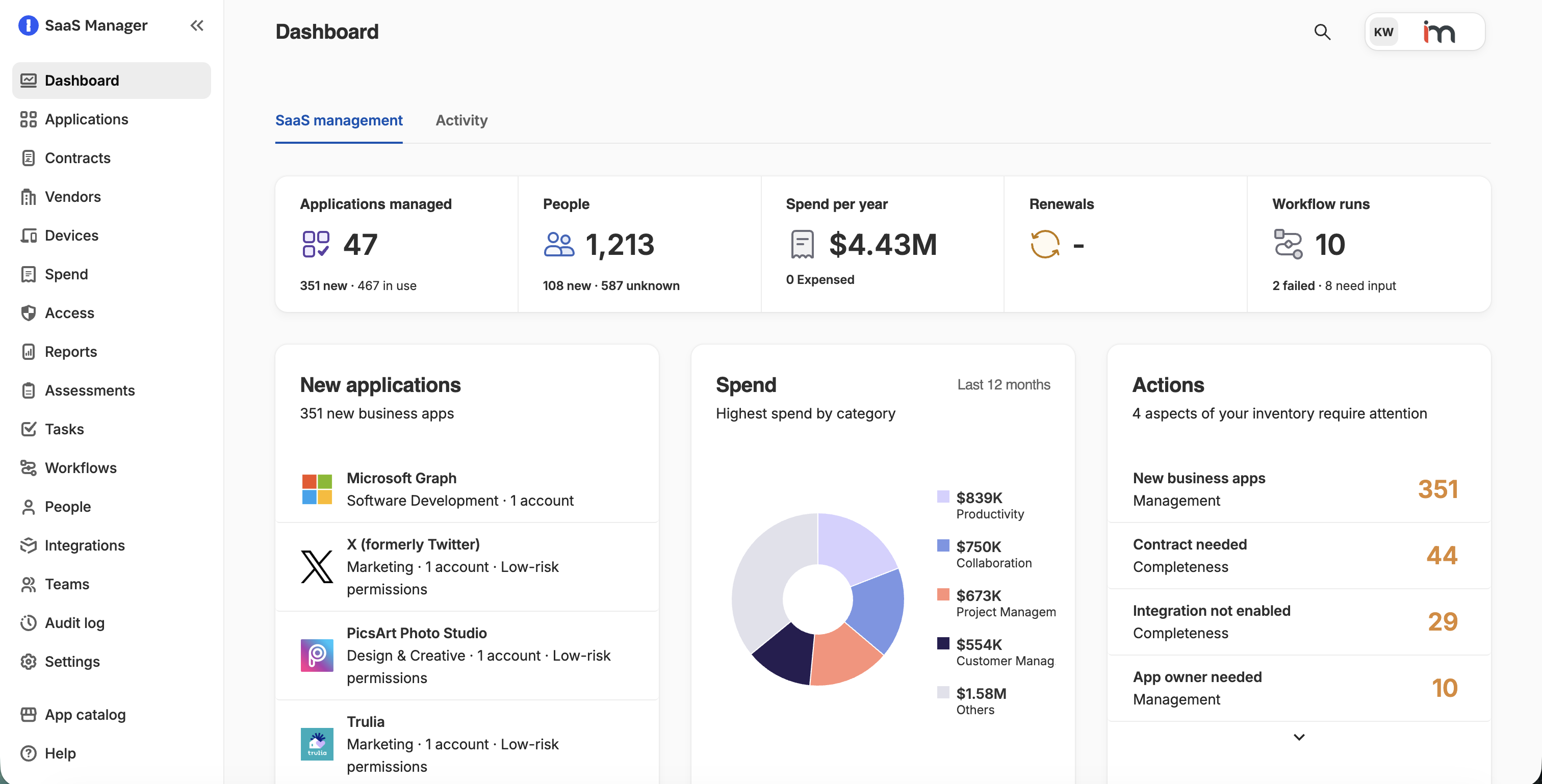Open the Audit log

74,622
